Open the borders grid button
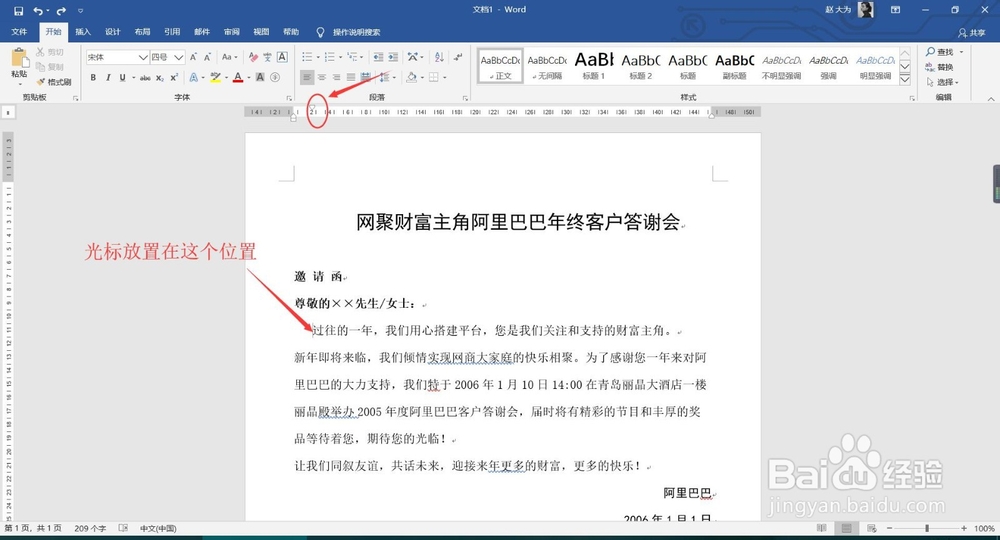Screen dimensions: 1000x540 434,78
